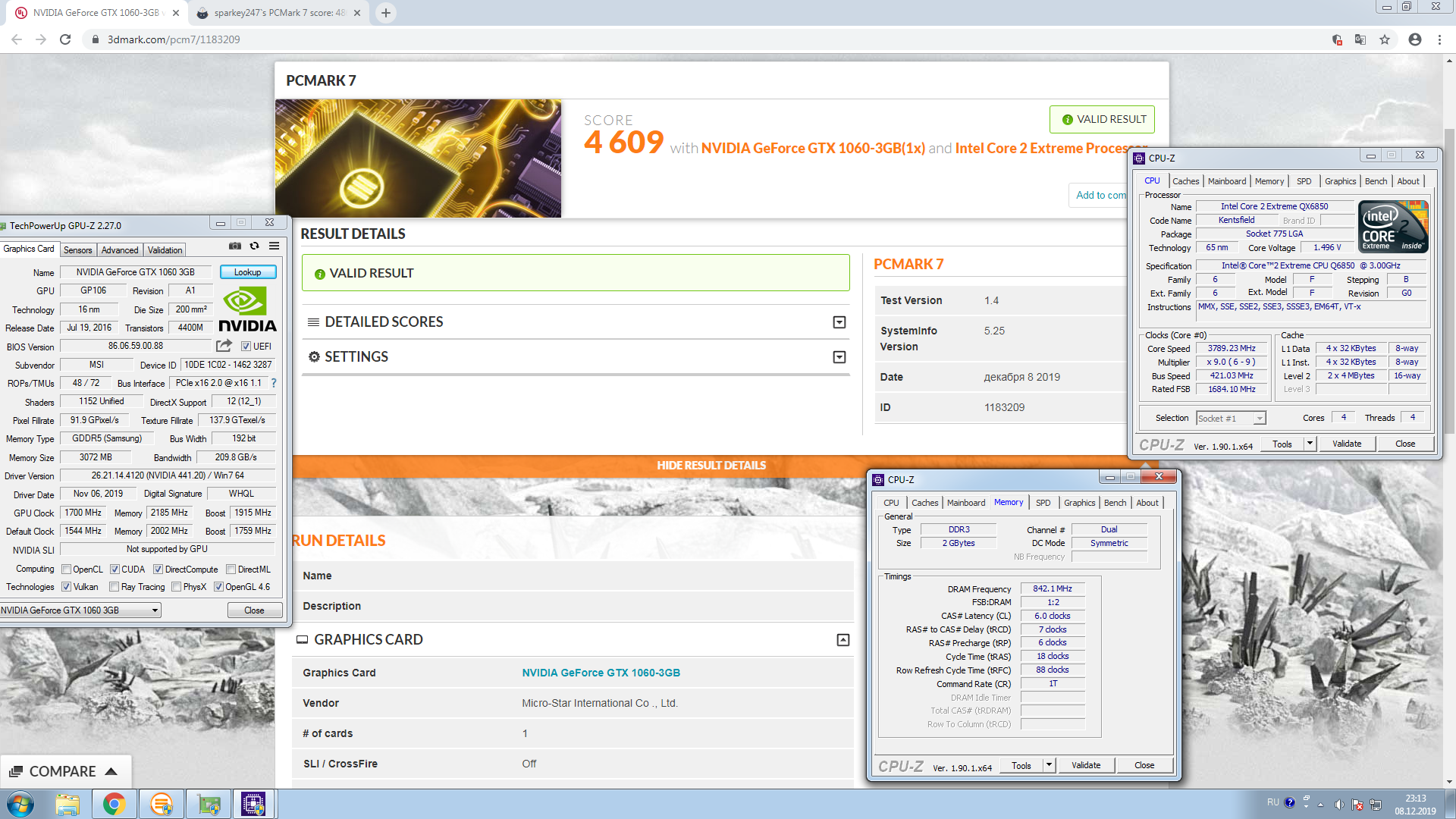Click the GPU-Z refresh icon

coord(255,246)
